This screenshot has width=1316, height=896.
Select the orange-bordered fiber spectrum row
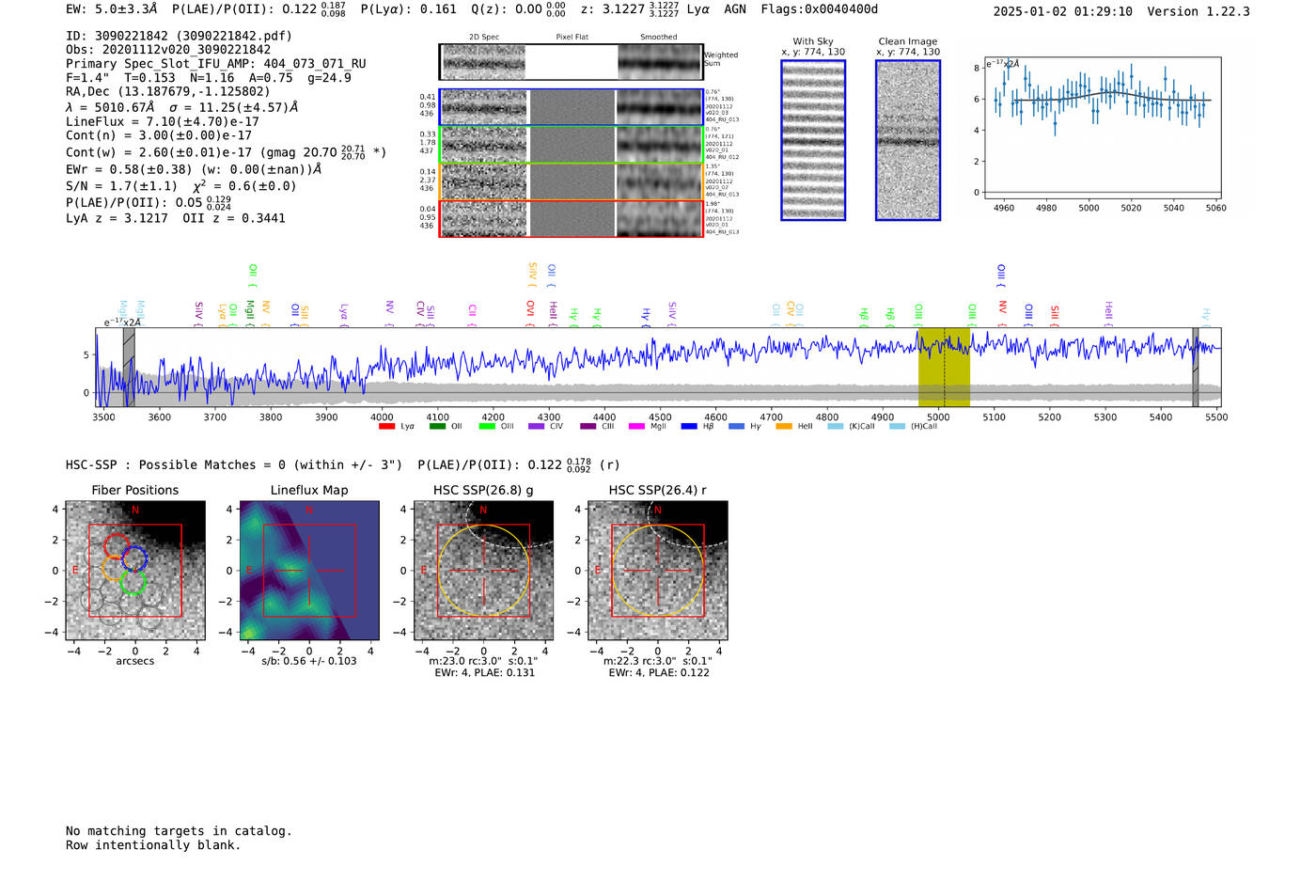[x=572, y=181]
